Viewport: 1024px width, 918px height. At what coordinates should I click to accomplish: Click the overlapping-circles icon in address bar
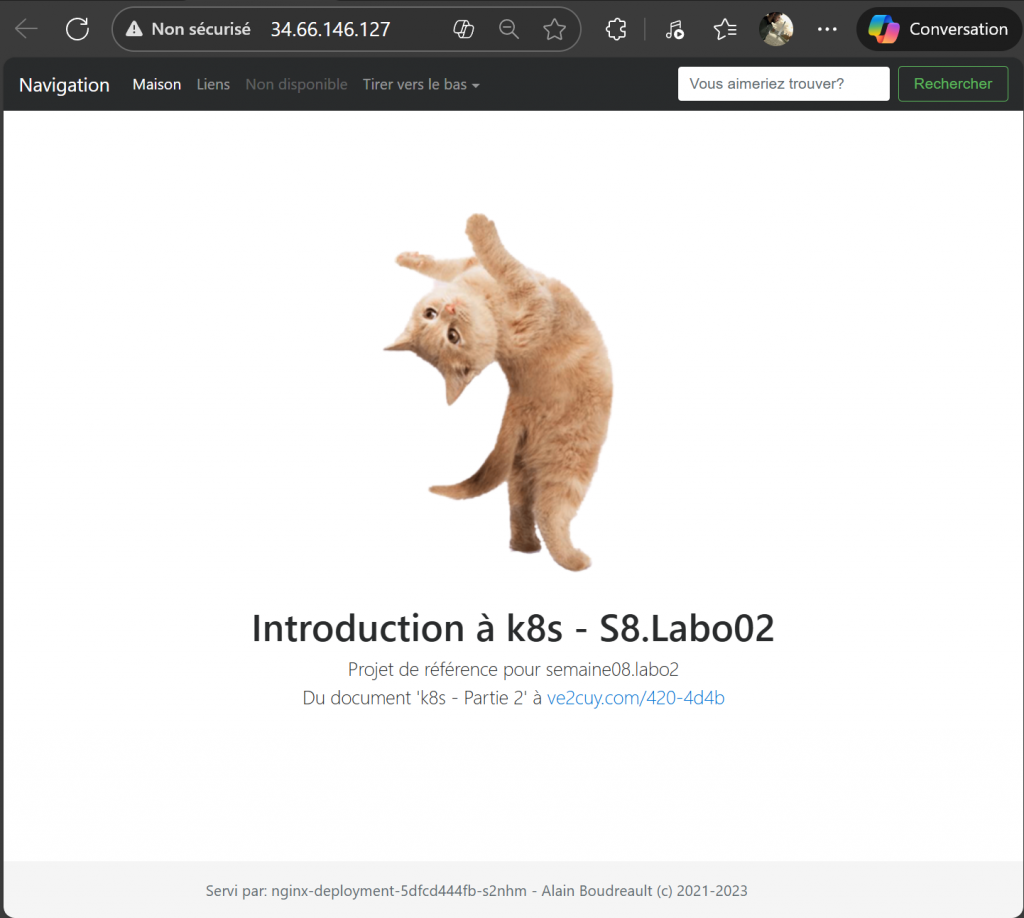pyautogui.click(x=463, y=29)
